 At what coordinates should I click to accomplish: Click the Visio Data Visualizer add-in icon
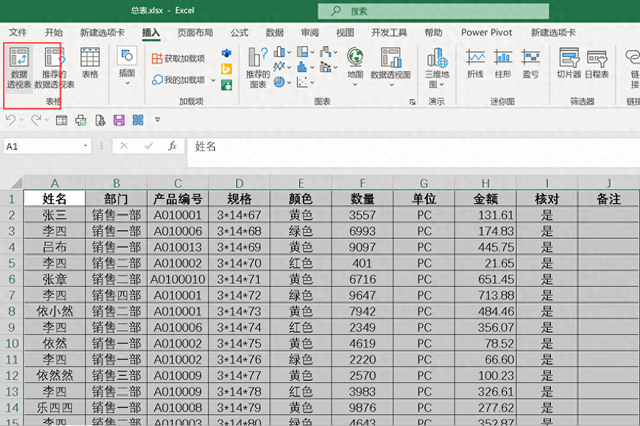point(226,53)
